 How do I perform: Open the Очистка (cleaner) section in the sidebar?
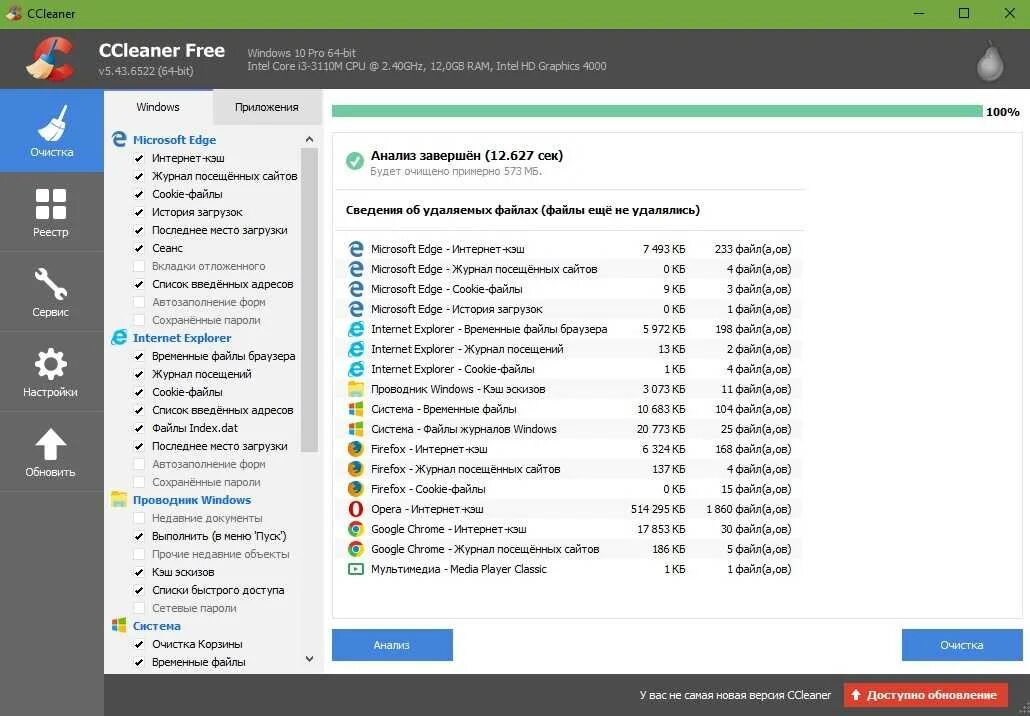(x=51, y=131)
